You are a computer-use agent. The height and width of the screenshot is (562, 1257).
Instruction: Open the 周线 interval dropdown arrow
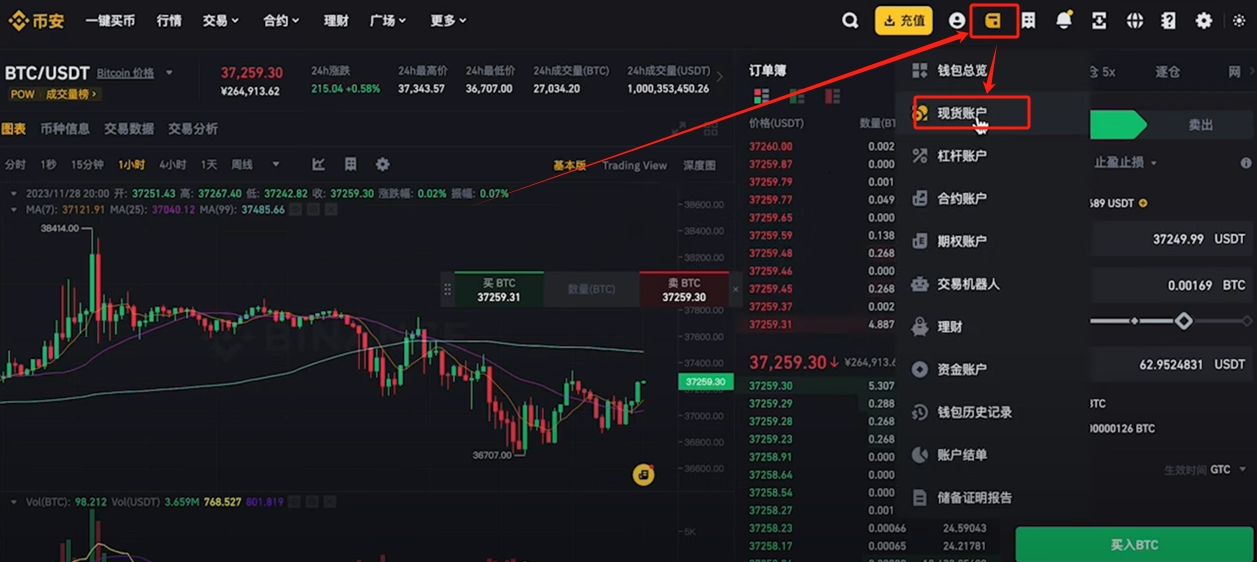pos(277,165)
